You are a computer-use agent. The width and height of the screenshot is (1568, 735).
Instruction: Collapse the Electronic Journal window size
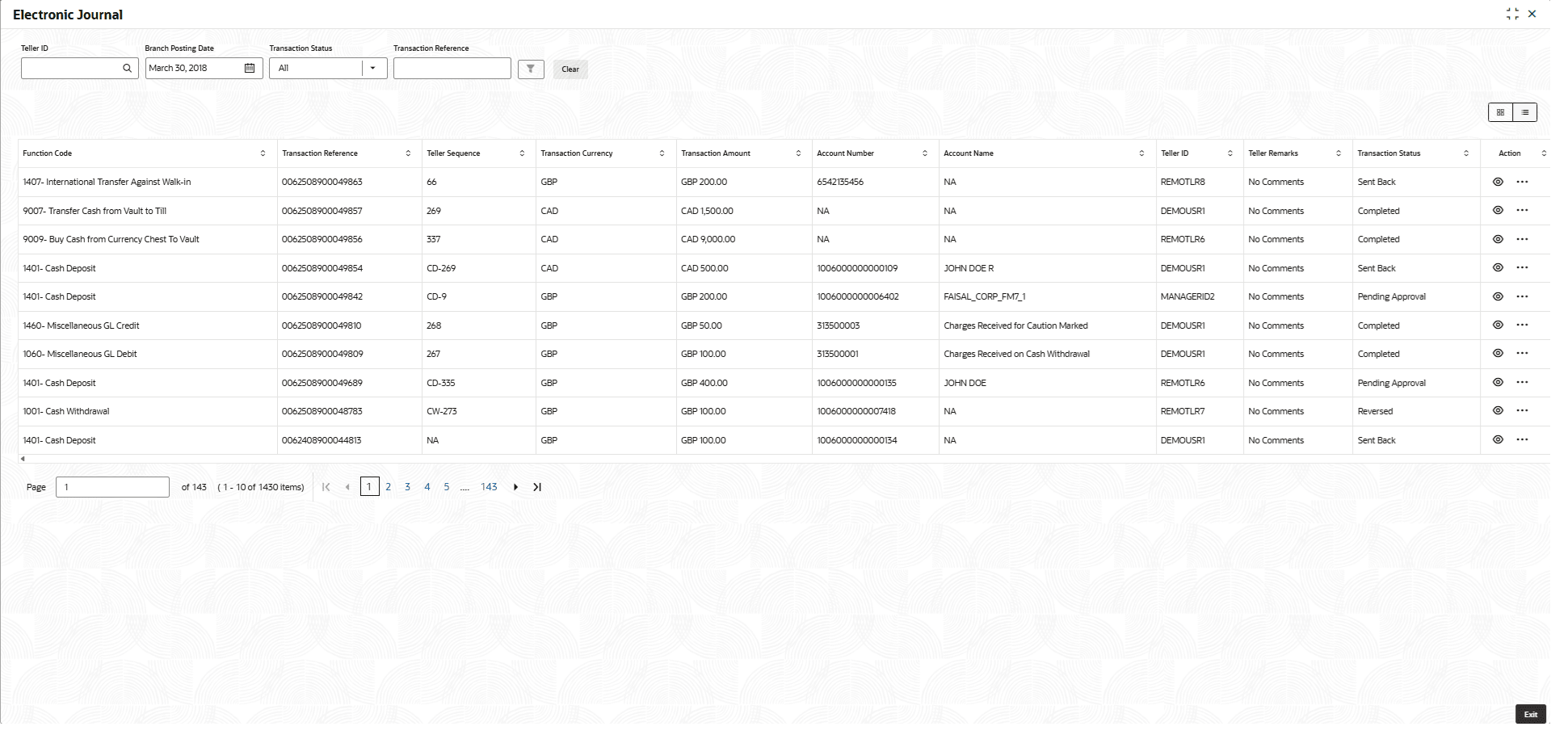point(1512,15)
